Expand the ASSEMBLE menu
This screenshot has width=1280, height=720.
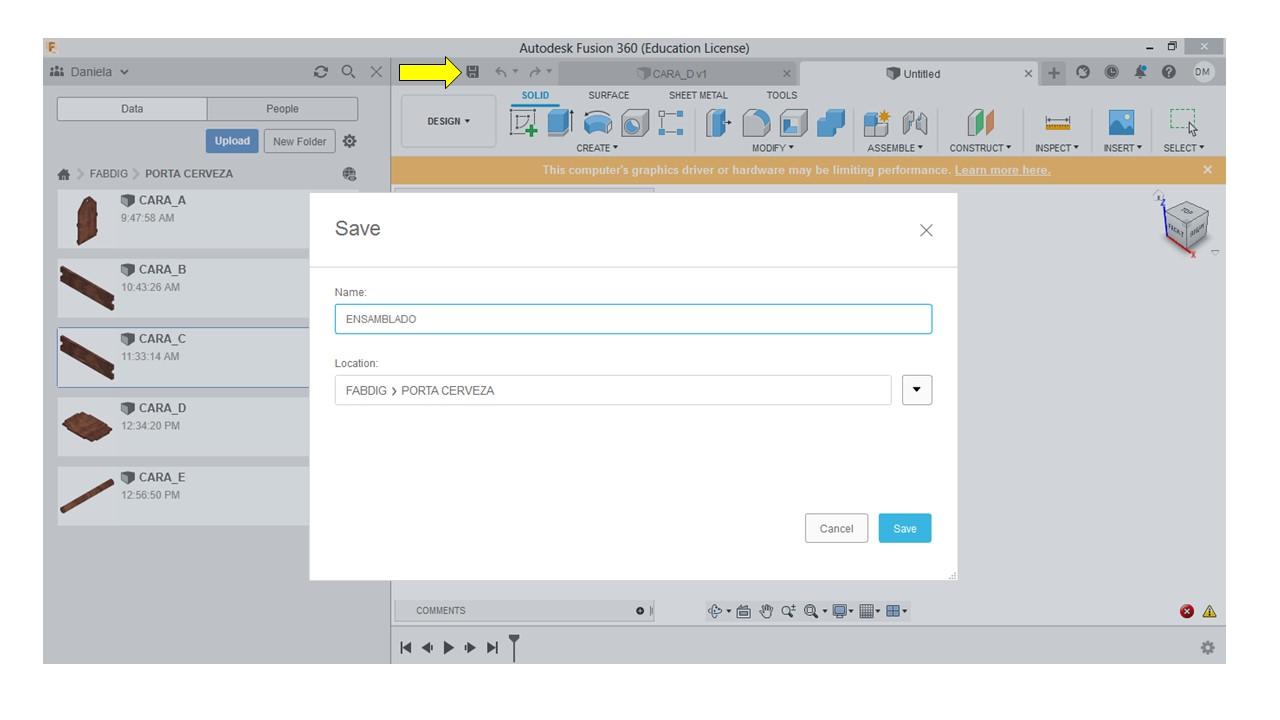click(893, 149)
